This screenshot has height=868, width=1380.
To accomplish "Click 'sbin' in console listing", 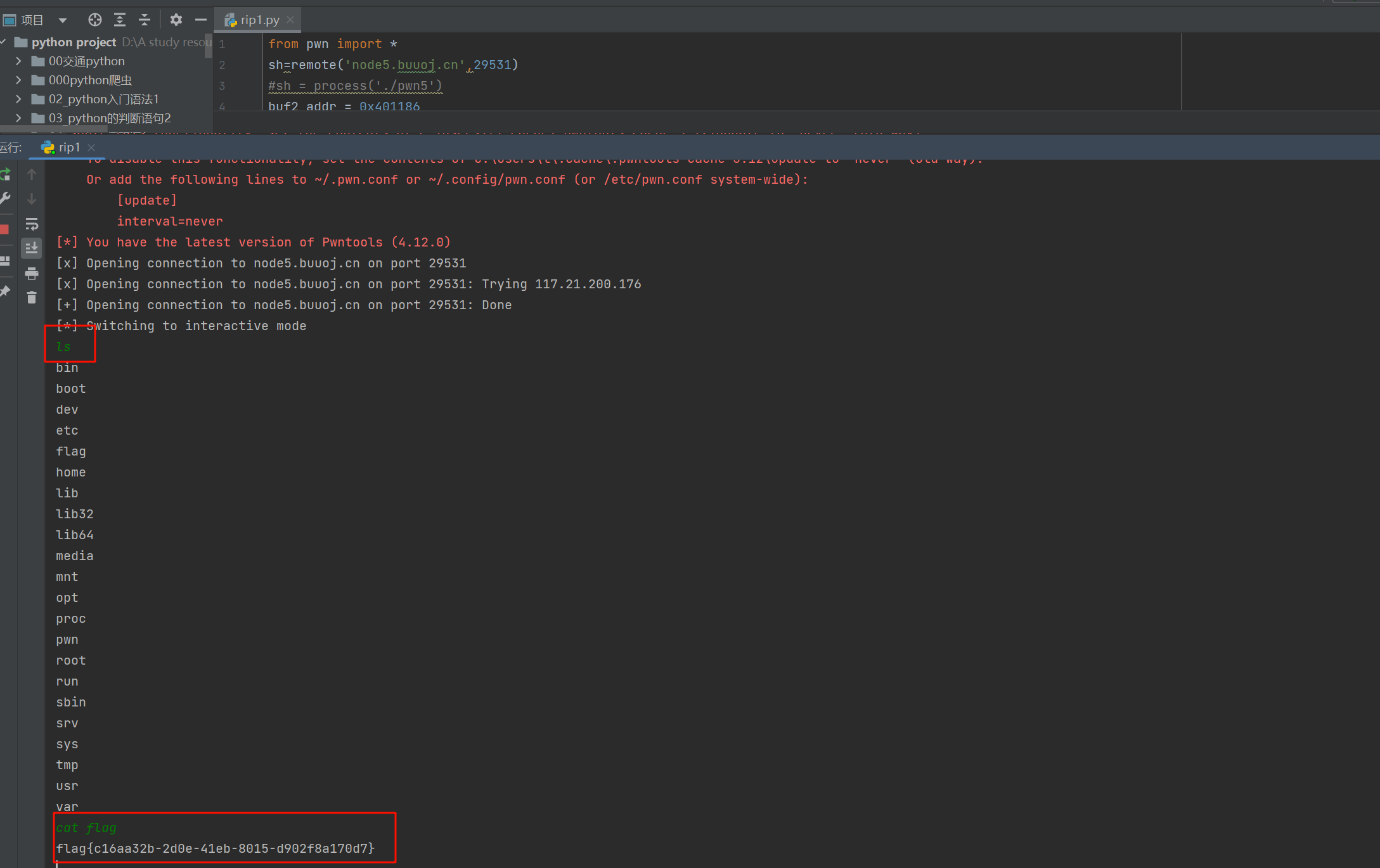I will coord(71,702).
